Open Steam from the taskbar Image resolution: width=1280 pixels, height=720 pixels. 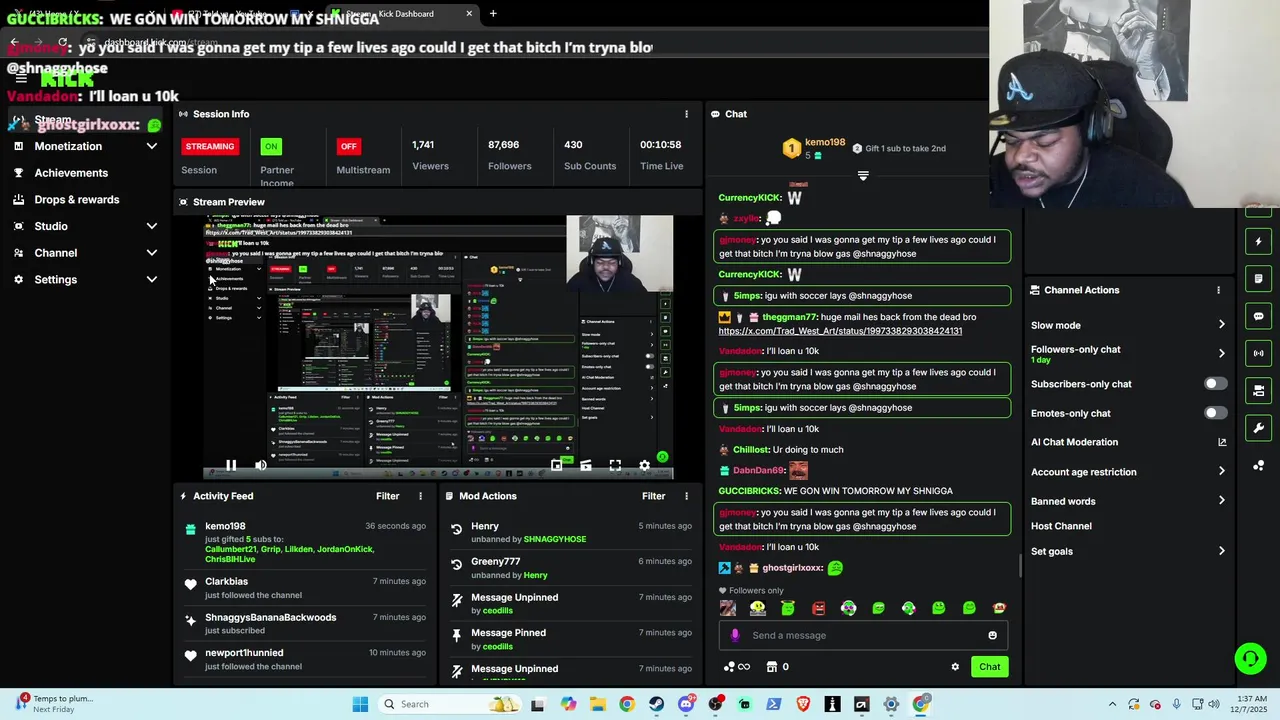pos(656,704)
